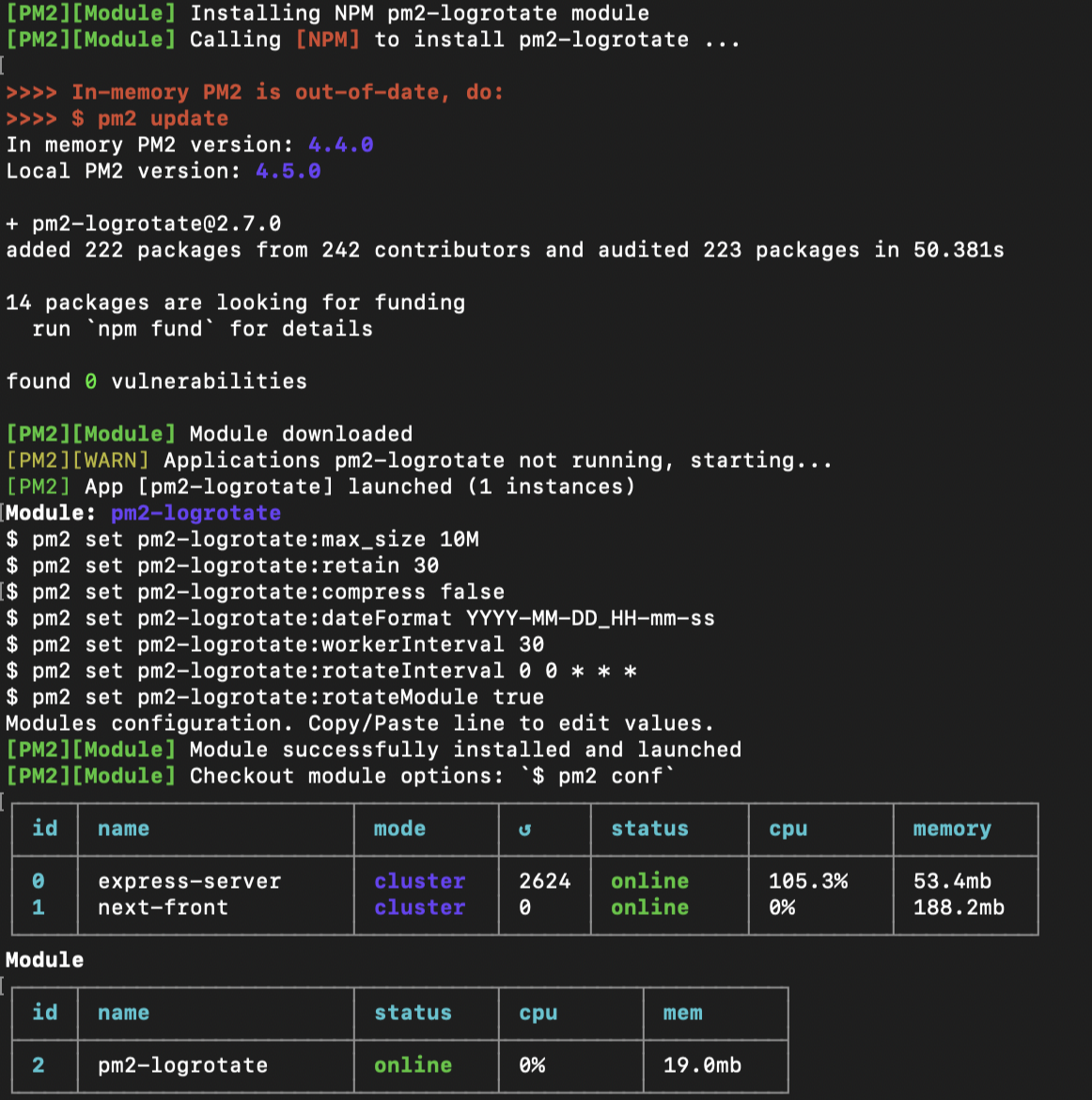1092x1100 pixels.
Task: Click the 'cpu' header in Module table
Action: tap(538, 1013)
